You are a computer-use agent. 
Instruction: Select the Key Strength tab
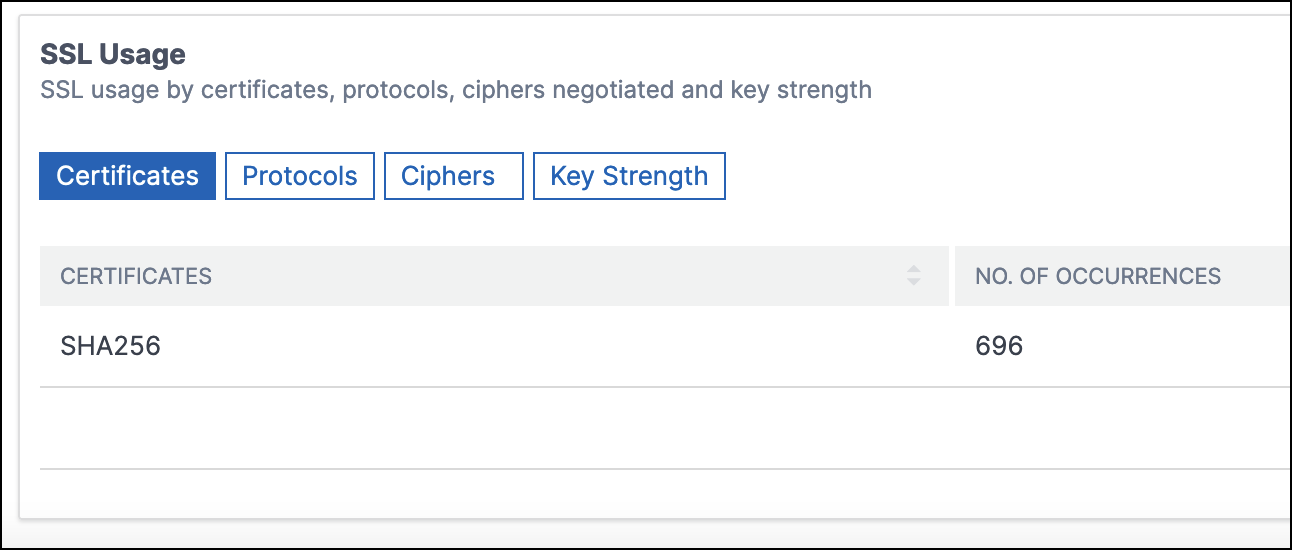pos(629,176)
